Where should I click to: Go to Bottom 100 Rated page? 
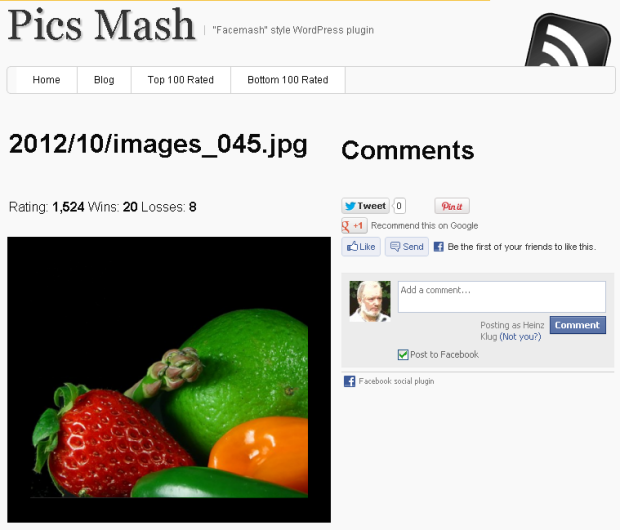[x=288, y=80]
